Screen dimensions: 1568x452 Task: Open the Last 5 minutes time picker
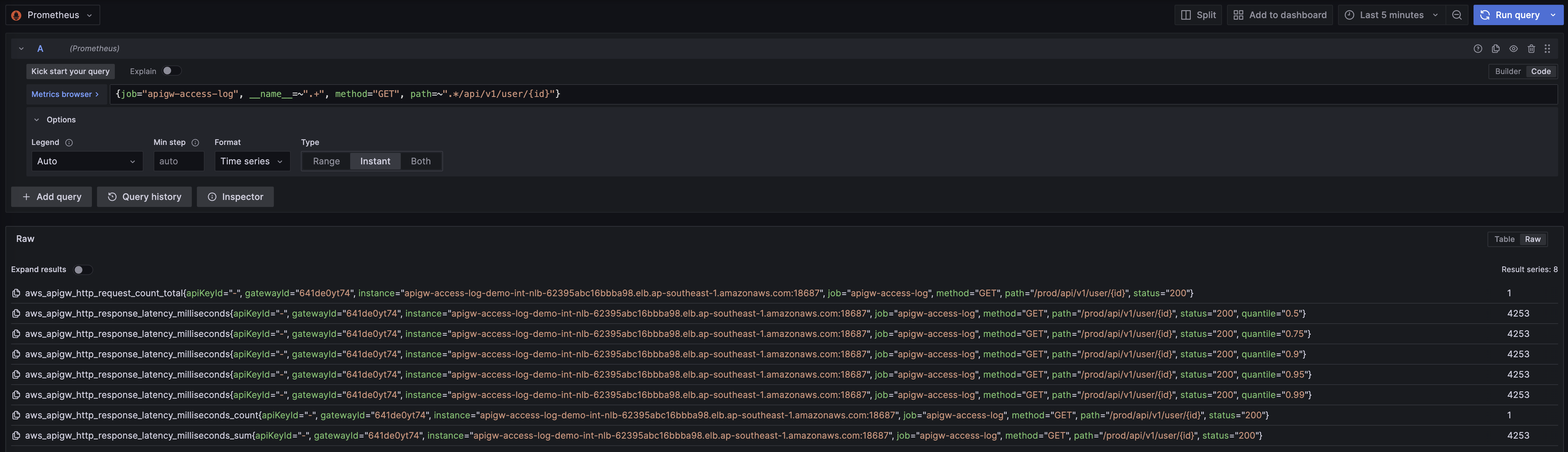1391,15
